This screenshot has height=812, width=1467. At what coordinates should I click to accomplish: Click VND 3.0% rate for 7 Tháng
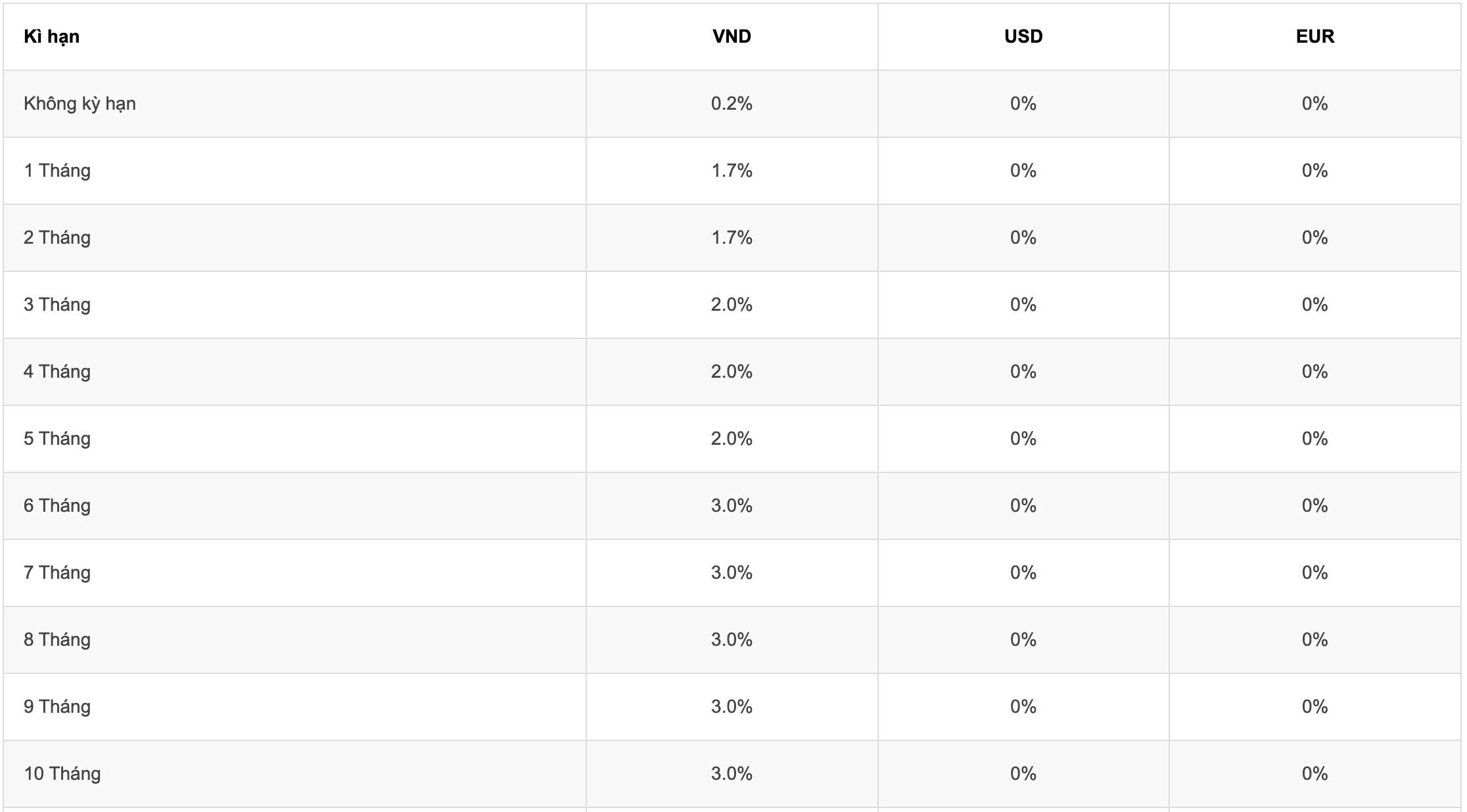coord(732,573)
